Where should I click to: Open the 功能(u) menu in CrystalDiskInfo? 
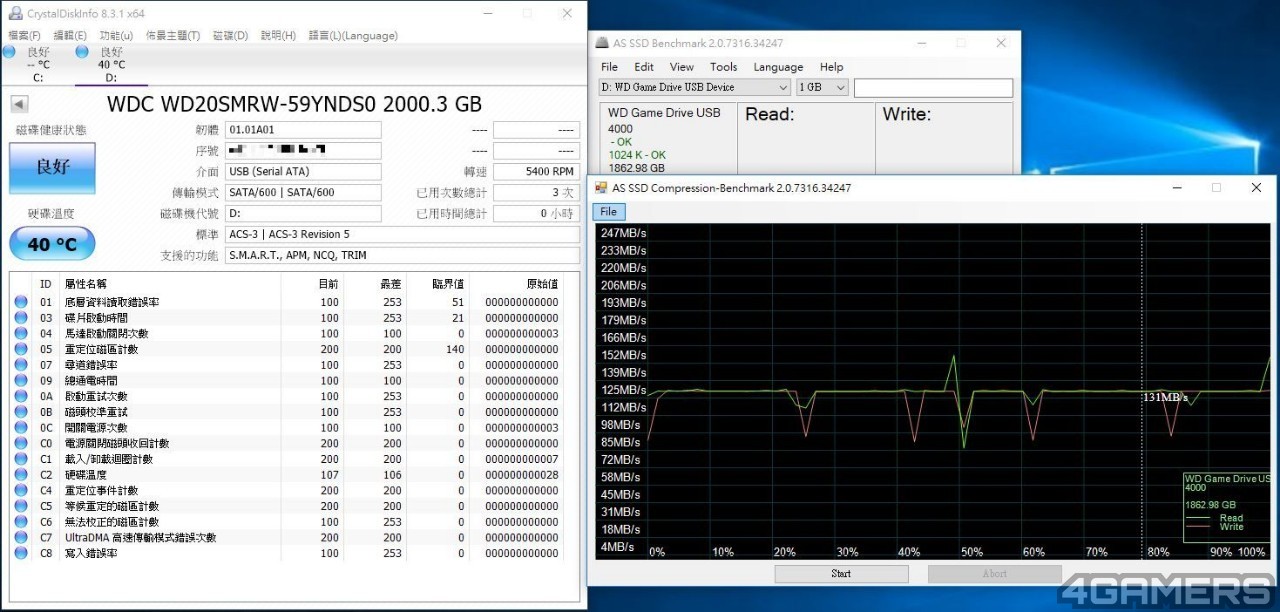point(116,36)
